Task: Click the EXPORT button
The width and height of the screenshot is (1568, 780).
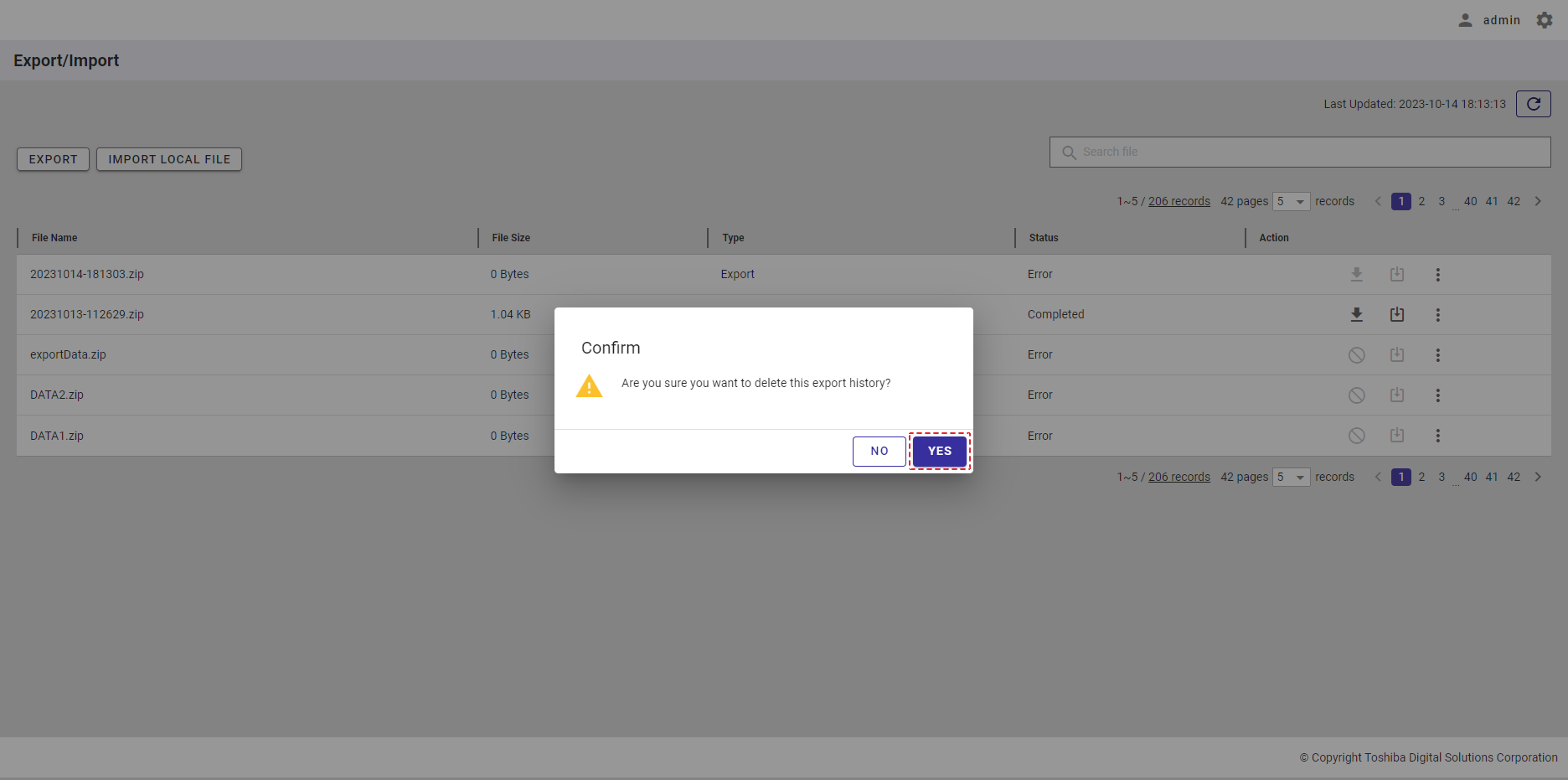Action: pos(53,159)
